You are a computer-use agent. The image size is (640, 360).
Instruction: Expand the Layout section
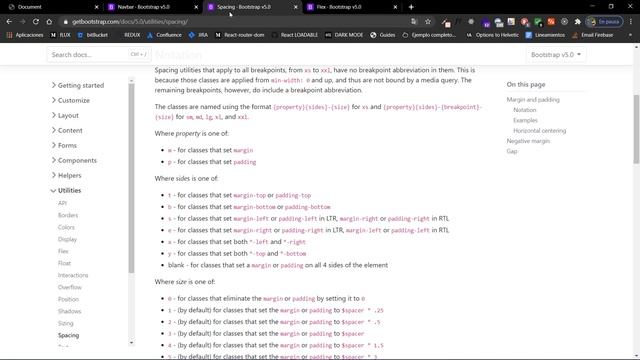(65, 116)
